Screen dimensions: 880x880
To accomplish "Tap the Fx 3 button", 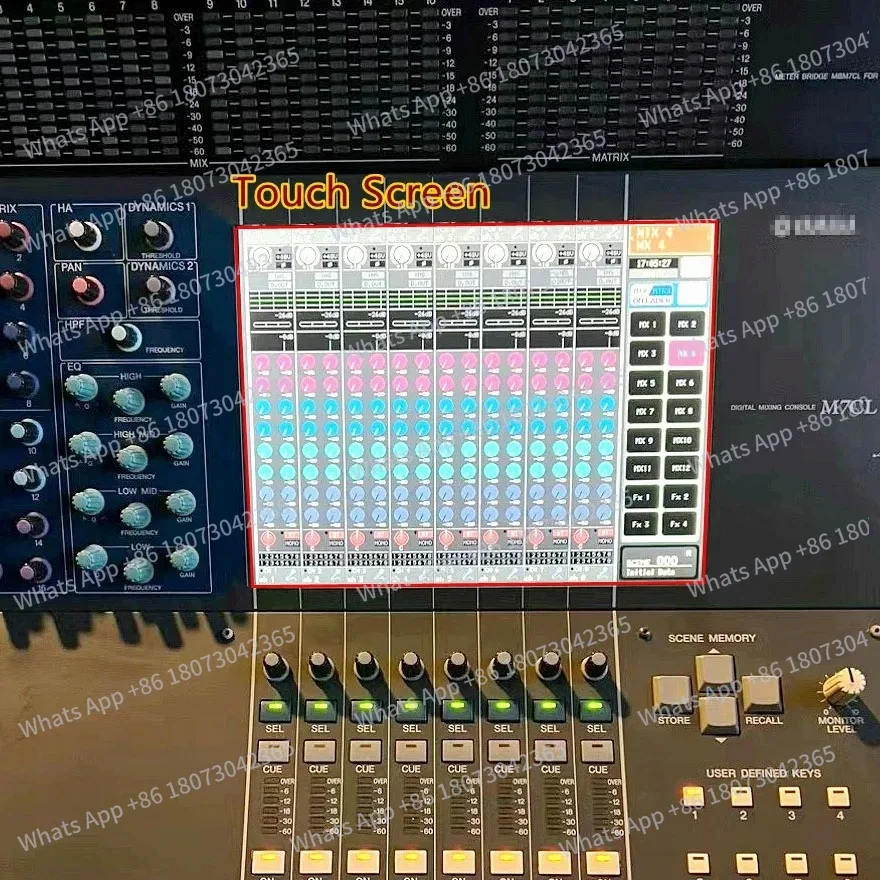I will tap(640, 524).
